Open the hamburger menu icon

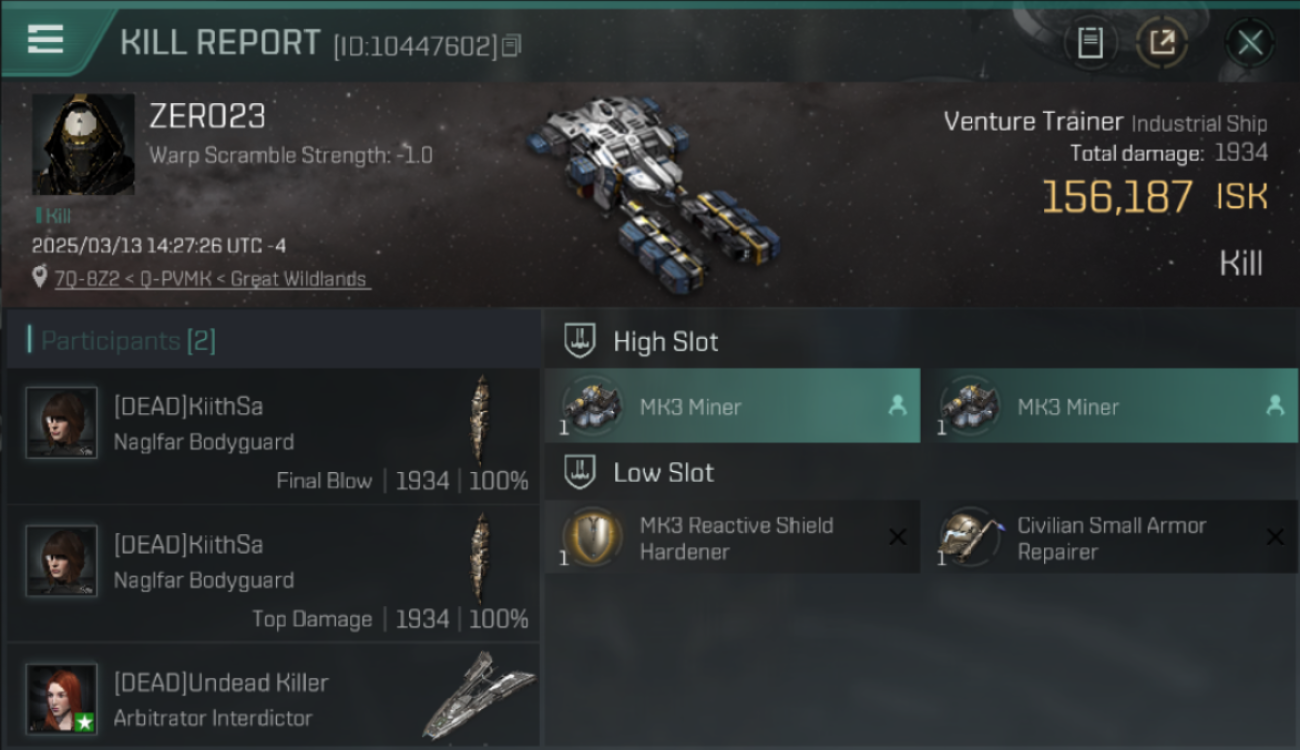[x=45, y=39]
